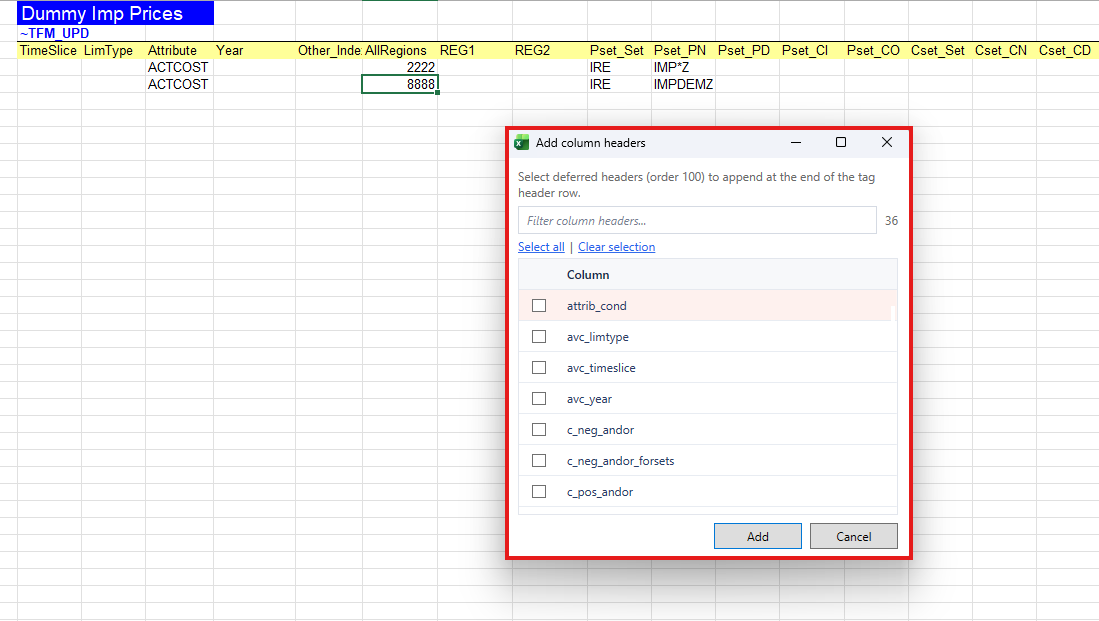Select the Pset_CI header cell

(812, 50)
